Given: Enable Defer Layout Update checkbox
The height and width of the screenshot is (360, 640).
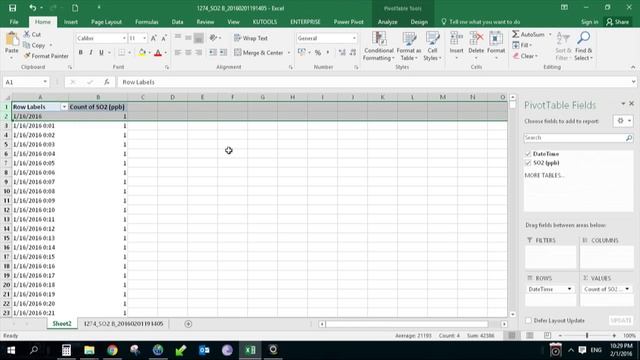Looking at the screenshot, I should (529, 320).
